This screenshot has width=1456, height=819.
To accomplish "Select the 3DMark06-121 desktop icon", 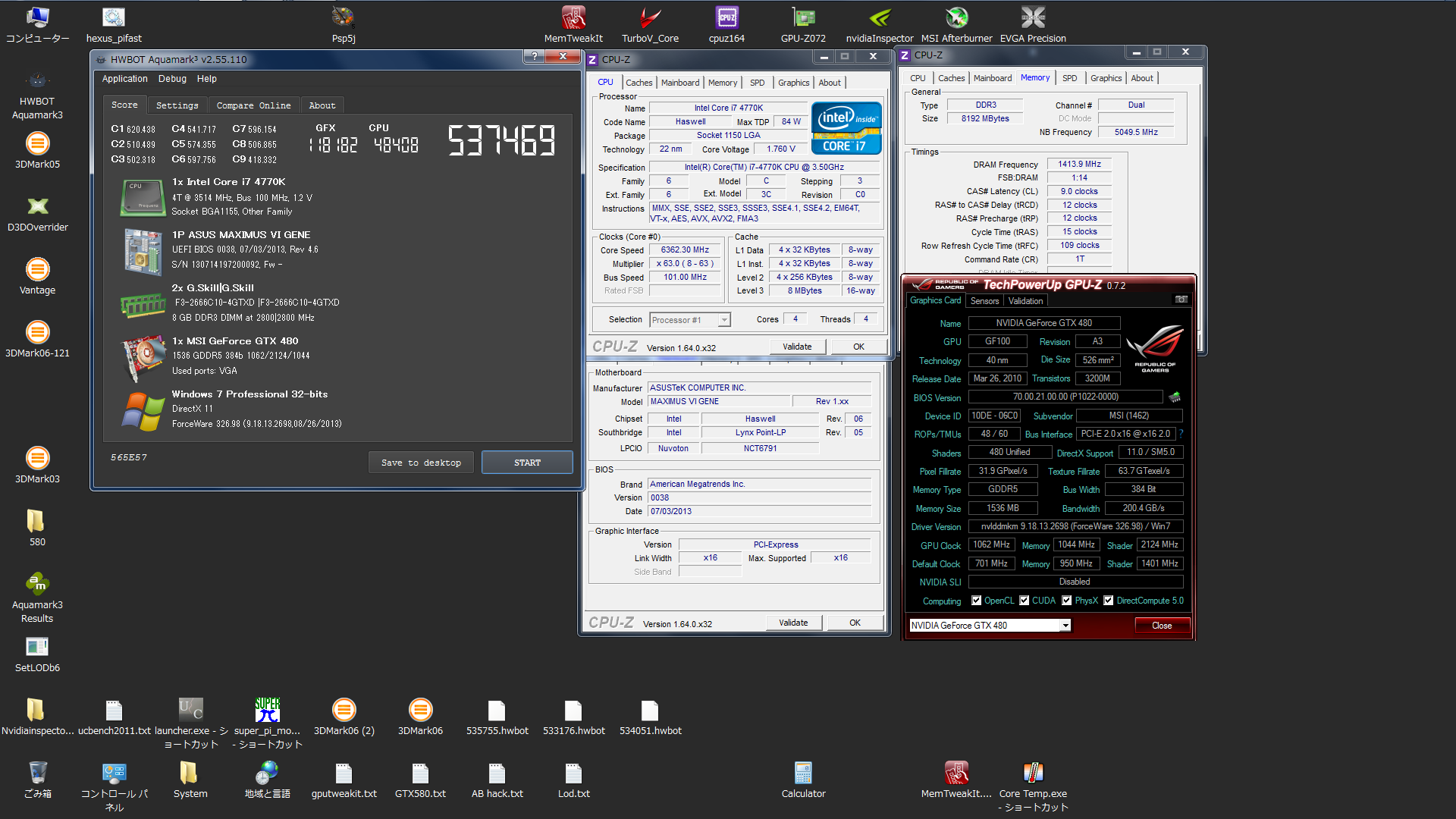I will pyautogui.click(x=37, y=339).
